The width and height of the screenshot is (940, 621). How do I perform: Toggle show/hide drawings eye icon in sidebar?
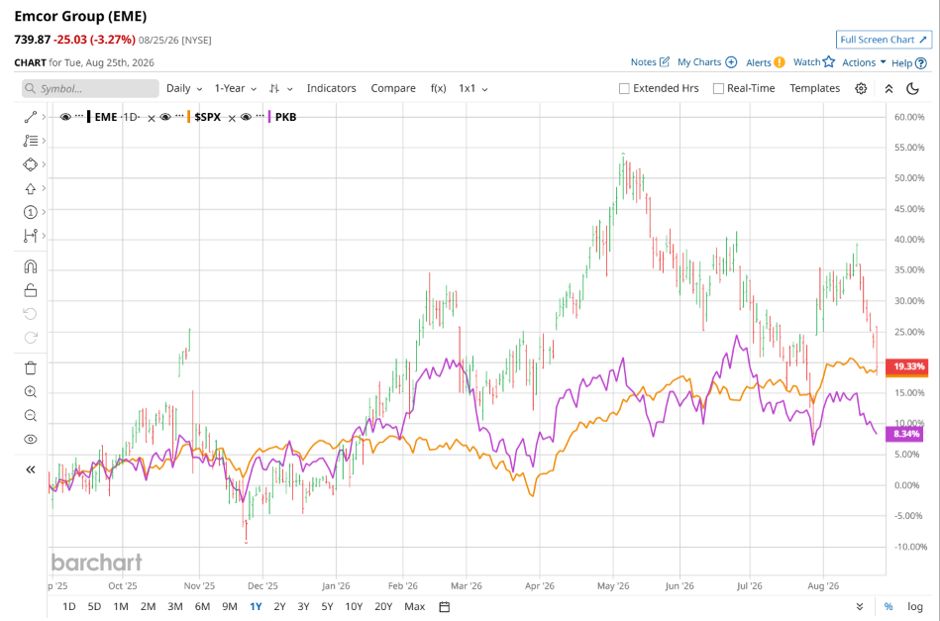tap(30, 439)
